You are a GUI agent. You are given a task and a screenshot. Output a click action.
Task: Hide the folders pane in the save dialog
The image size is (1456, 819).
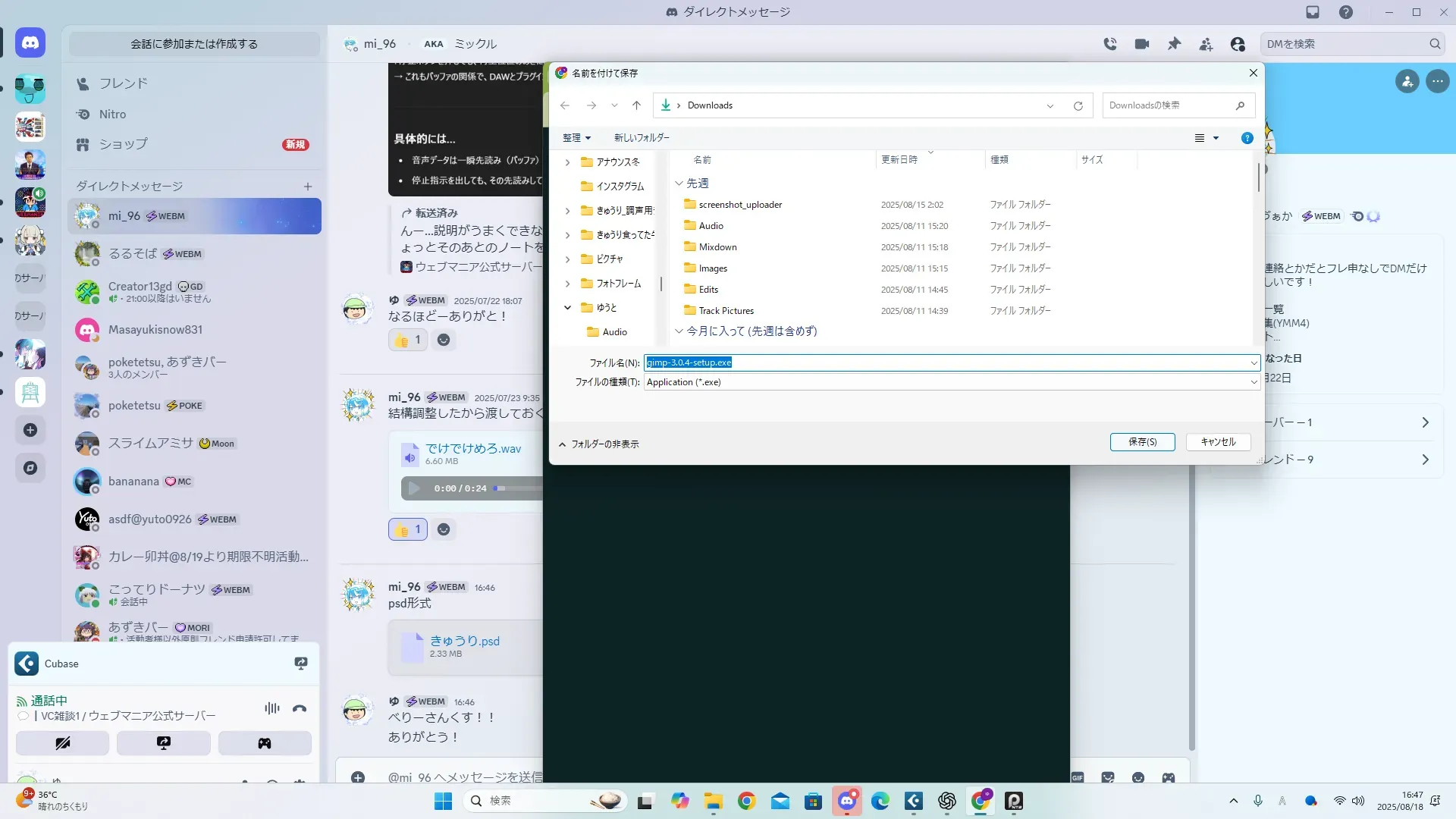click(x=599, y=444)
